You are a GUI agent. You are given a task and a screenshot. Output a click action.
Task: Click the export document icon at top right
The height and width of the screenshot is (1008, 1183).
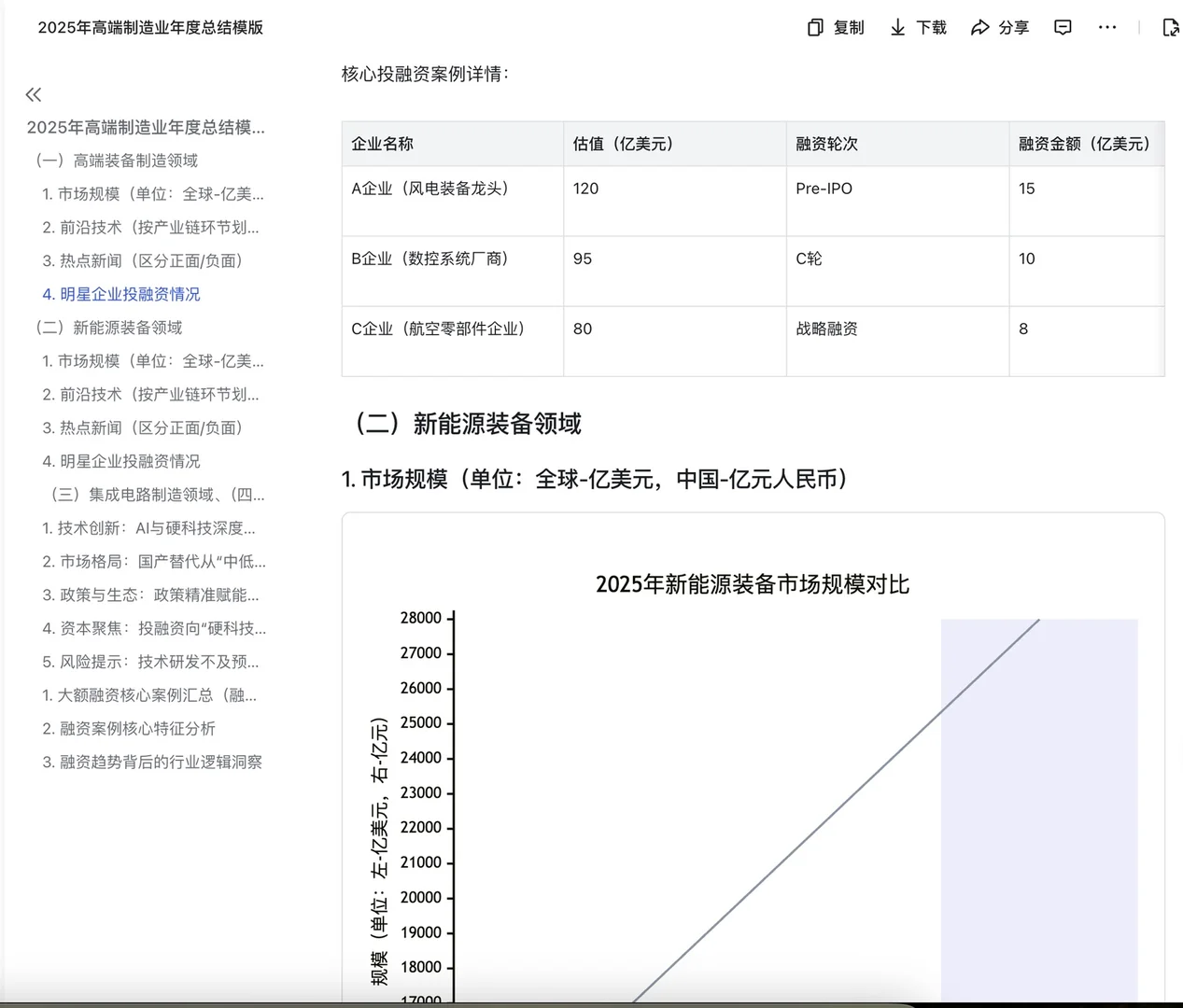[1172, 29]
